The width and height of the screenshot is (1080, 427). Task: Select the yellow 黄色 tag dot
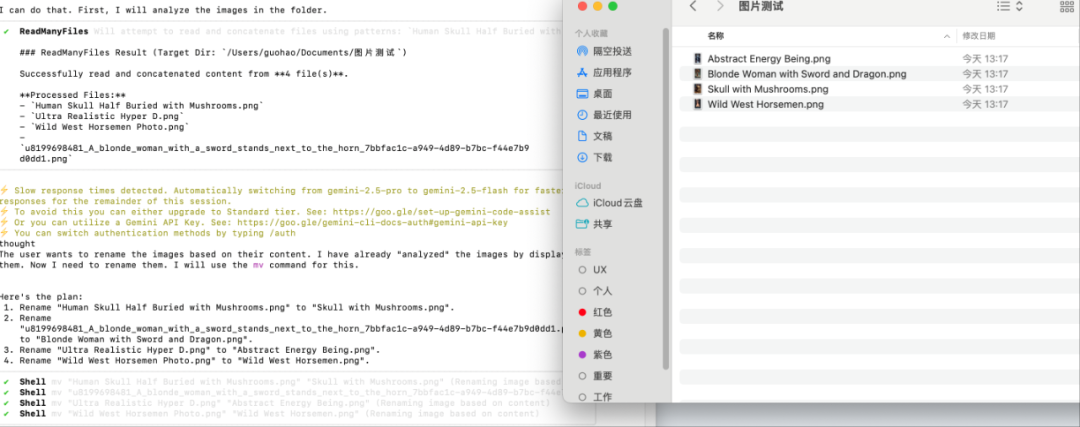(x=583, y=334)
